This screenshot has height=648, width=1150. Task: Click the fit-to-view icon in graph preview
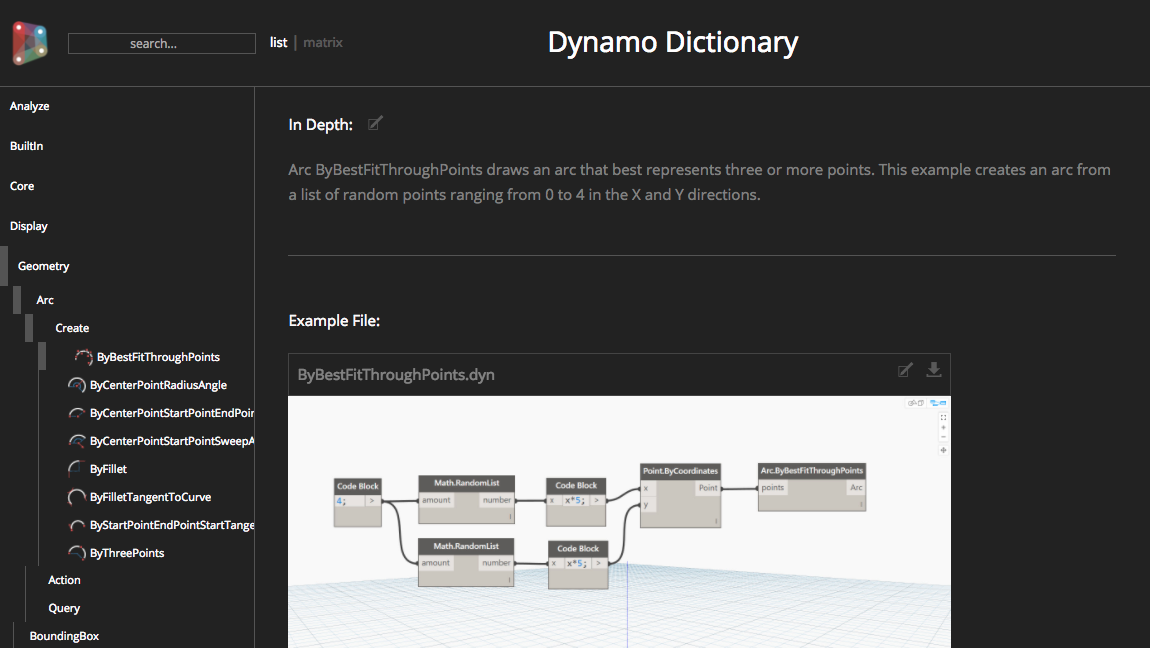pos(943,417)
